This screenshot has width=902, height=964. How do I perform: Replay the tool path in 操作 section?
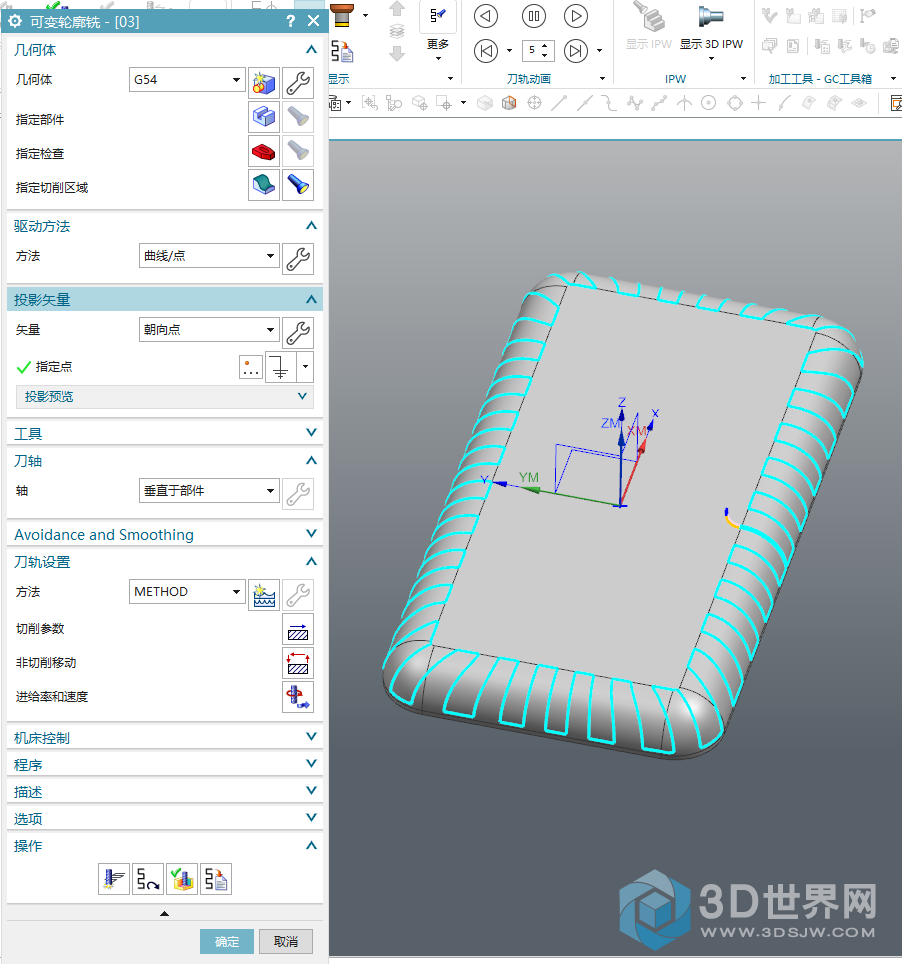[148, 879]
